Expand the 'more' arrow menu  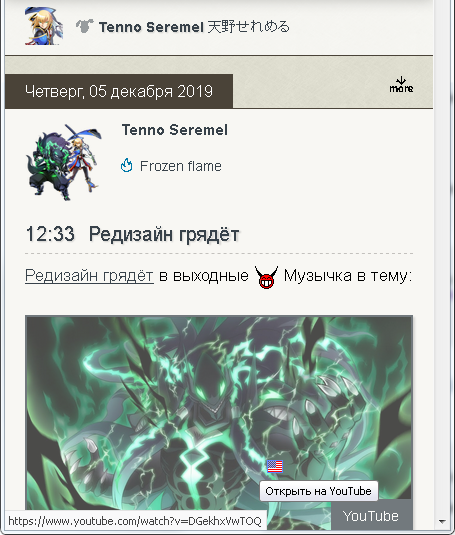tap(401, 85)
